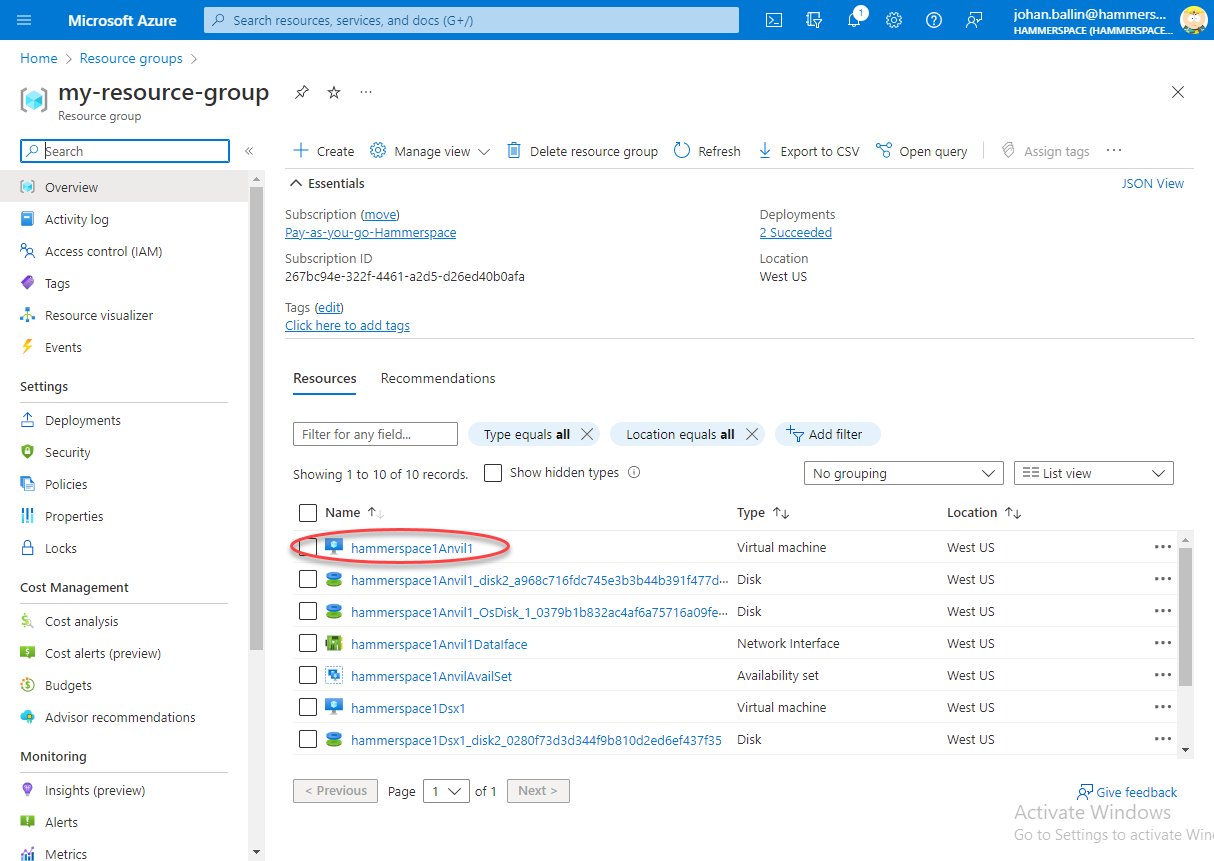Remove the Location equals all filter
Image resolution: width=1214 pixels, height=861 pixels.
click(752, 434)
